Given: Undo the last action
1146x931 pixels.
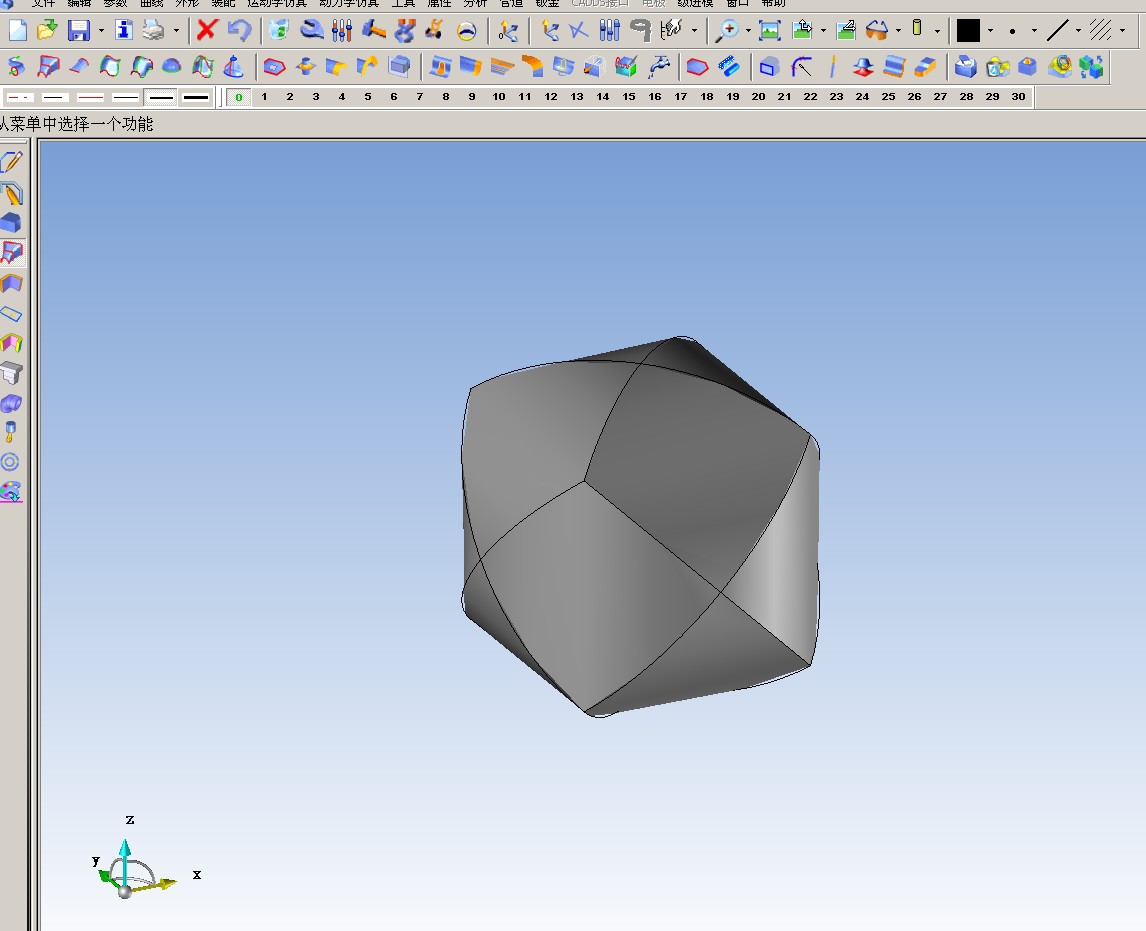Looking at the screenshot, I should tap(239, 30).
